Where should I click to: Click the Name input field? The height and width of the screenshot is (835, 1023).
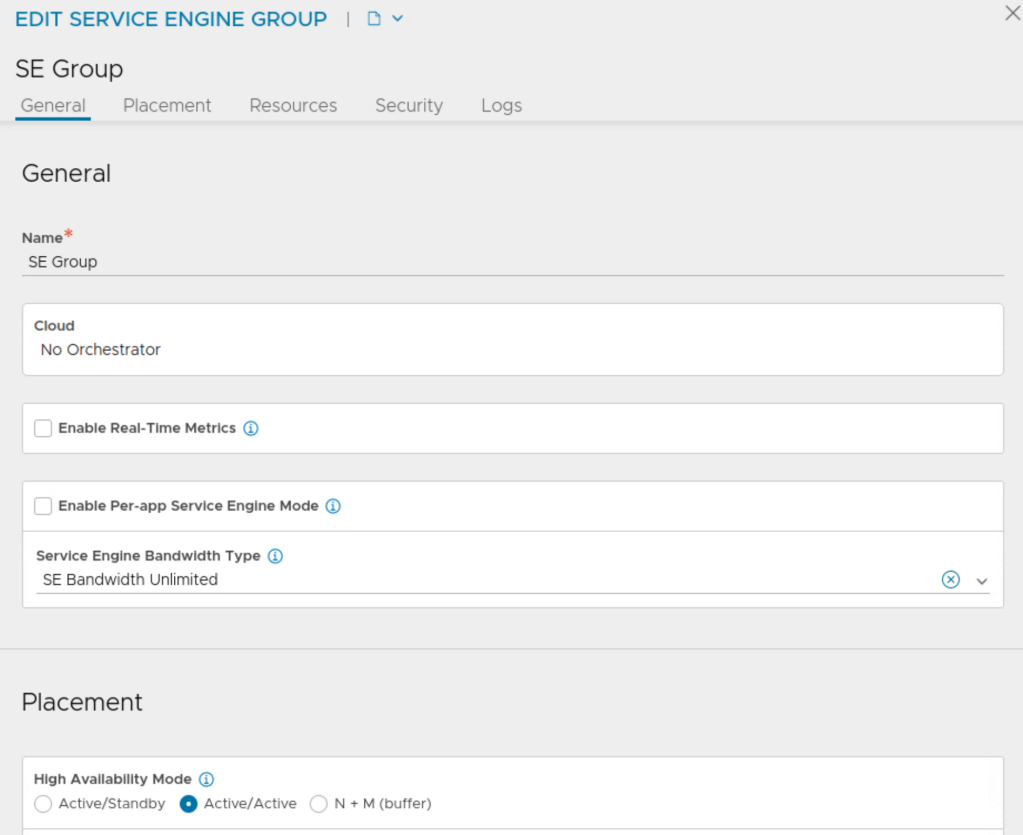tap(512, 262)
